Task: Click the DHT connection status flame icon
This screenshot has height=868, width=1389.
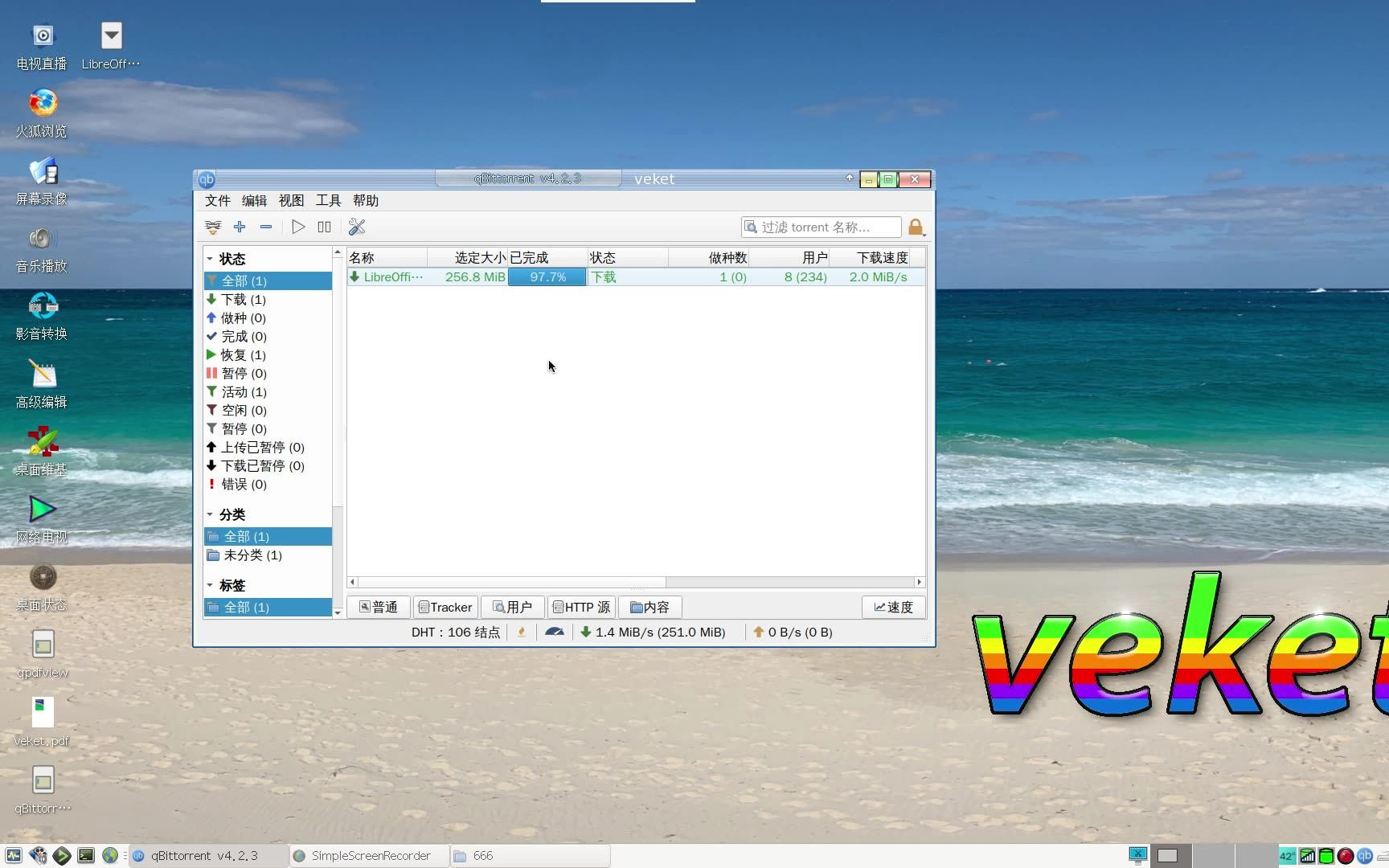Action: [x=522, y=633]
